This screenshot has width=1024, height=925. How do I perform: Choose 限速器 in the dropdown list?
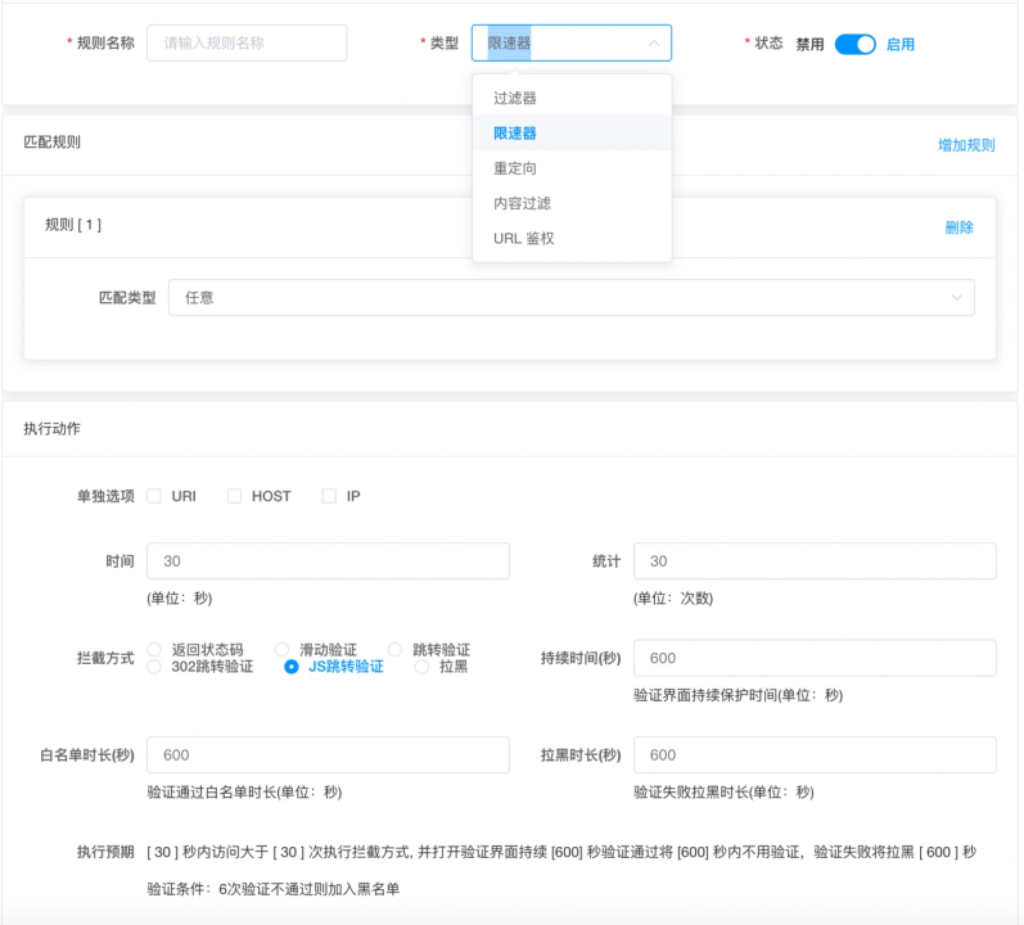pyautogui.click(x=571, y=133)
